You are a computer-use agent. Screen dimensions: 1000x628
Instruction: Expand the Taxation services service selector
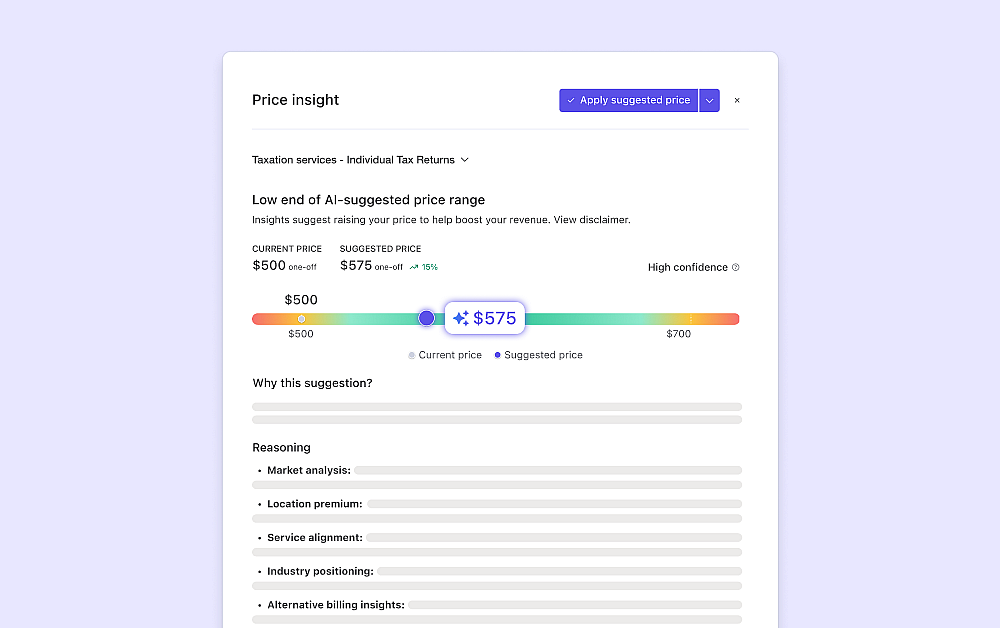tap(360, 160)
